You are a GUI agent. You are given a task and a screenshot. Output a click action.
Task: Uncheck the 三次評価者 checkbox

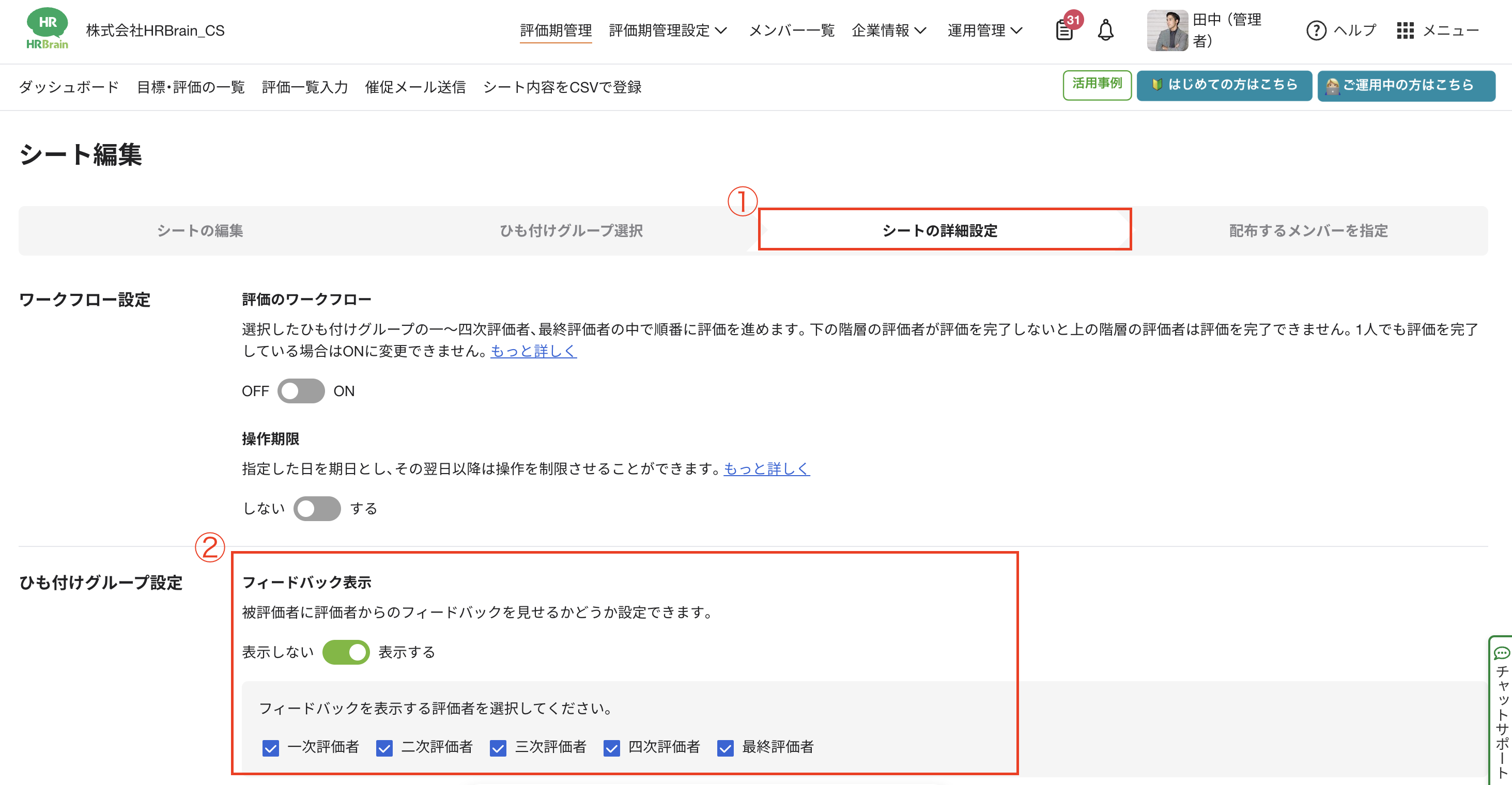coord(497,748)
